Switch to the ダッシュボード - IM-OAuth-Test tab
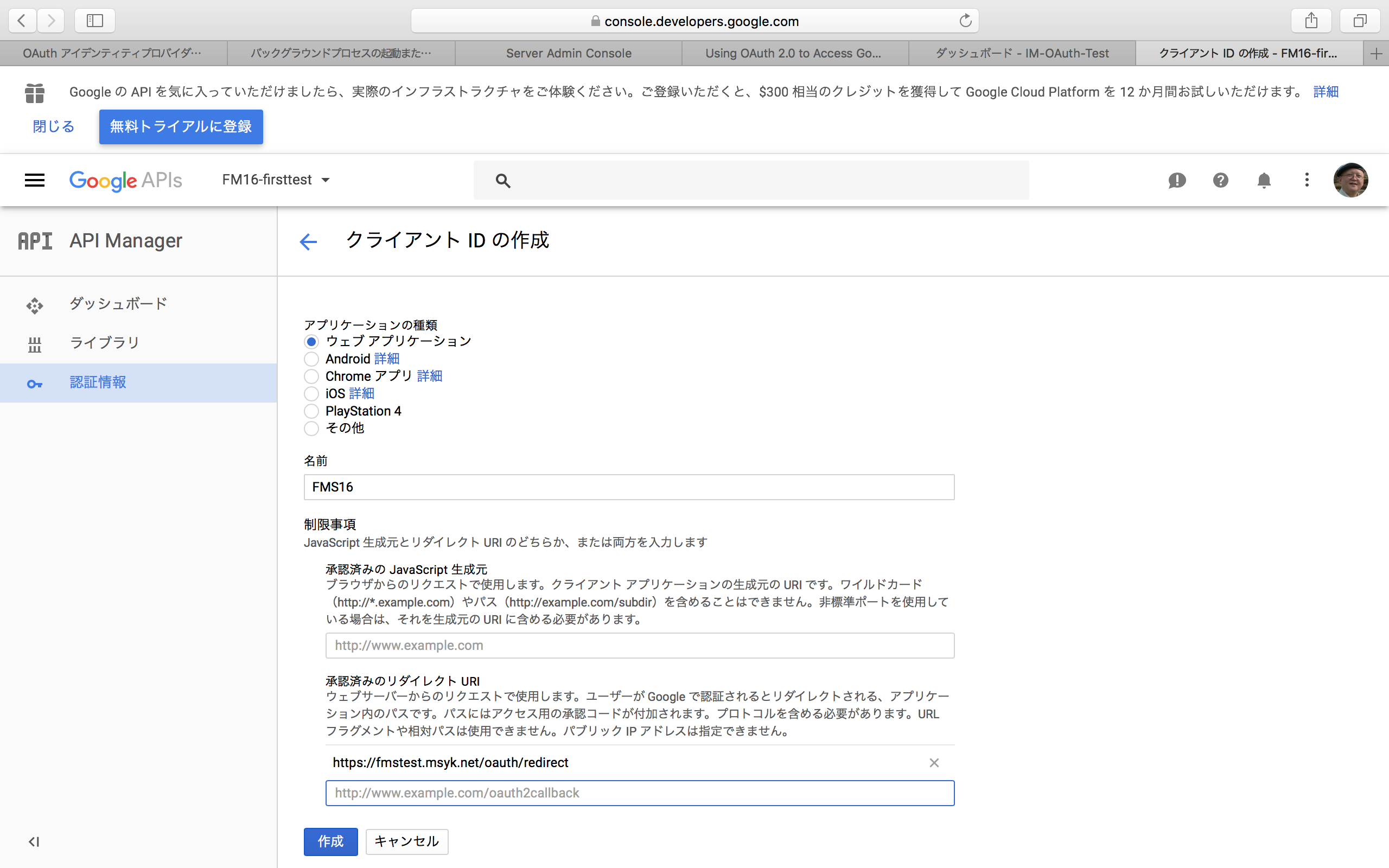 (1022, 53)
